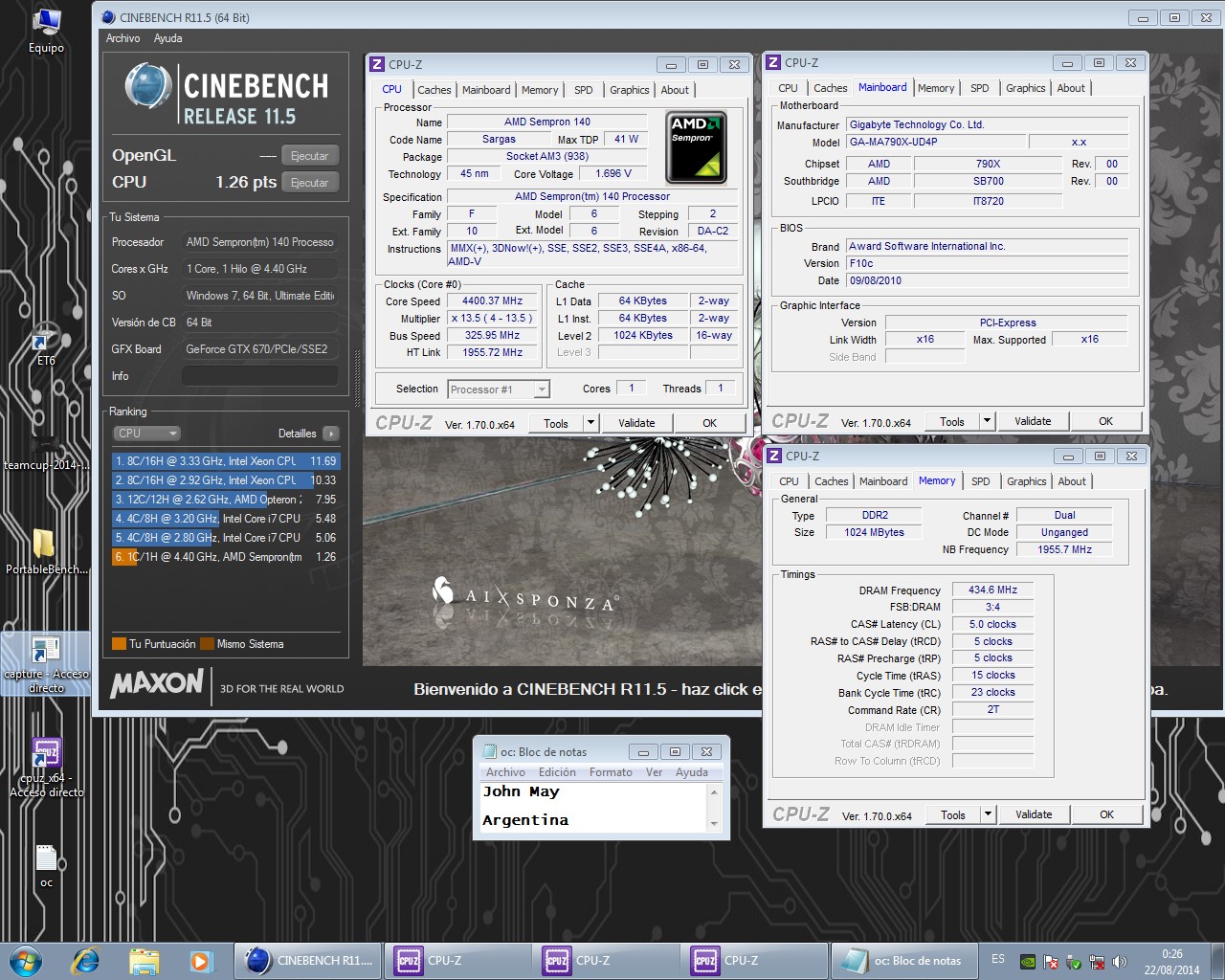1225x980 pixels.
Task: Click Validate in the Memory window
Action: tap(1034, 814)
